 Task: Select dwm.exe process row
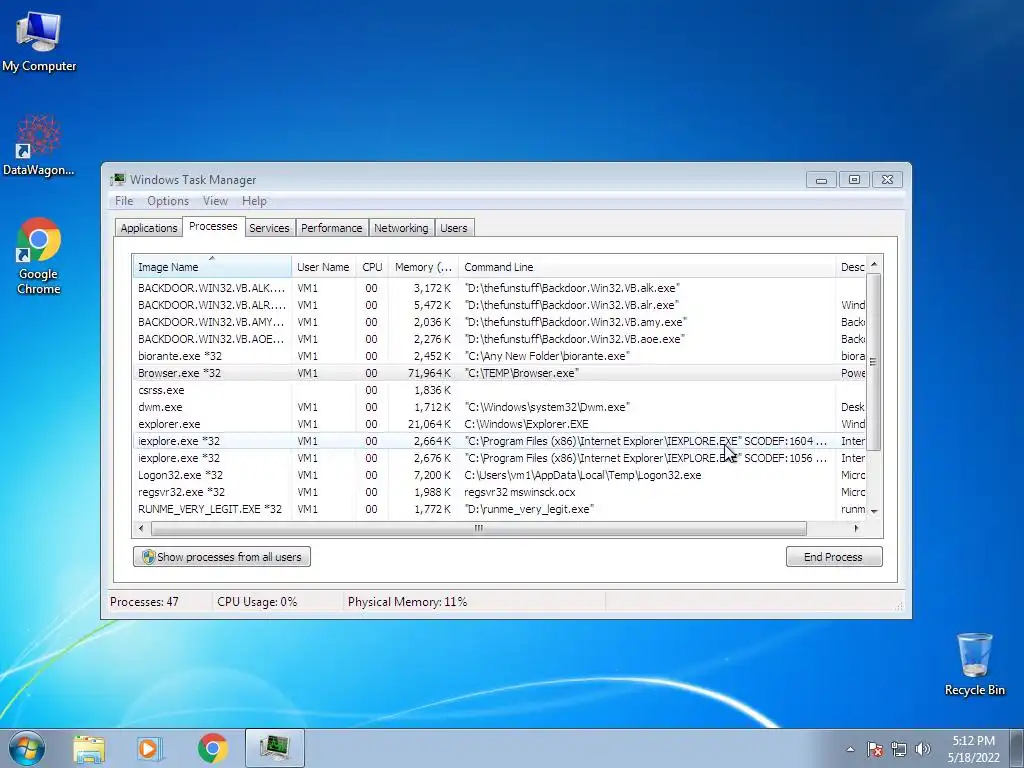coord(499,406)
